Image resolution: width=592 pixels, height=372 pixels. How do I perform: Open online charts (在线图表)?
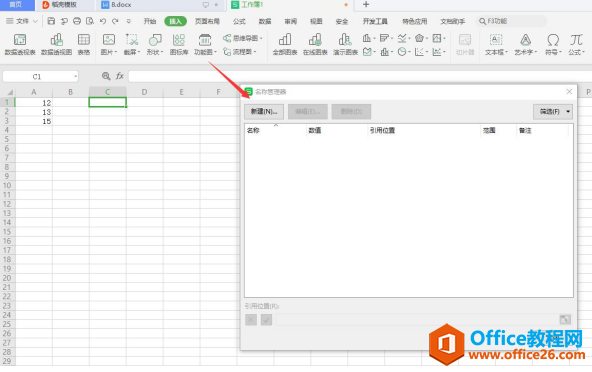(x=315, y=45)
